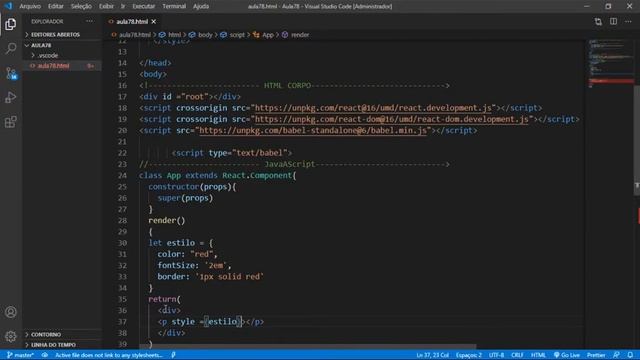The image size is (640, 360).
Task: Open the Exibir menu
Action: pyautogui.click(x=106, y=6)
